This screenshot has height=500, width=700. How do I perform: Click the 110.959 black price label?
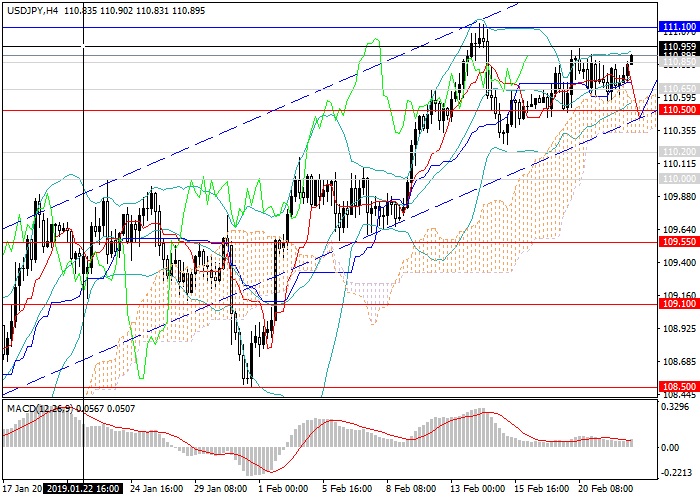click(x=679, y=46)
